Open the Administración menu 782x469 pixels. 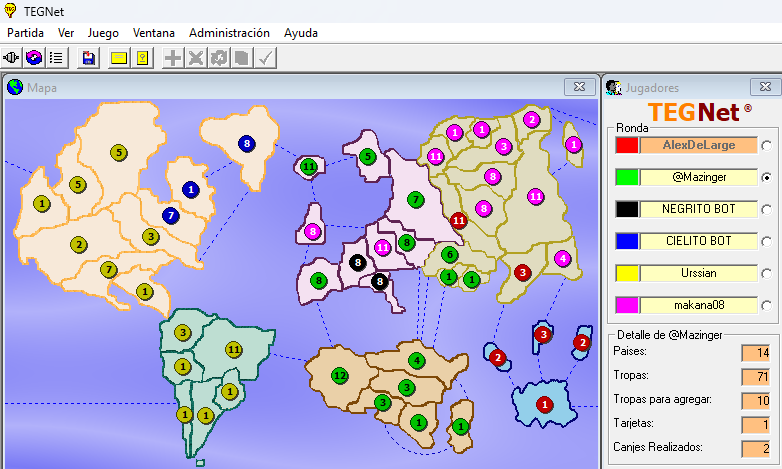click(229, 33)
